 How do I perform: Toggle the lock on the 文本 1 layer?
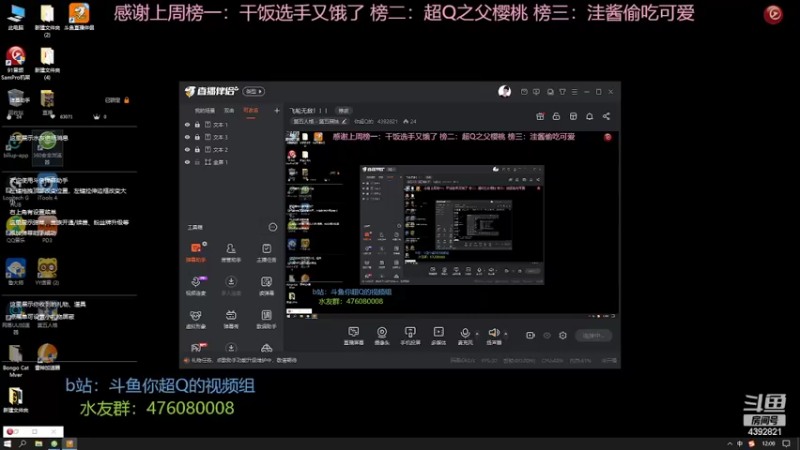point(197,124)
